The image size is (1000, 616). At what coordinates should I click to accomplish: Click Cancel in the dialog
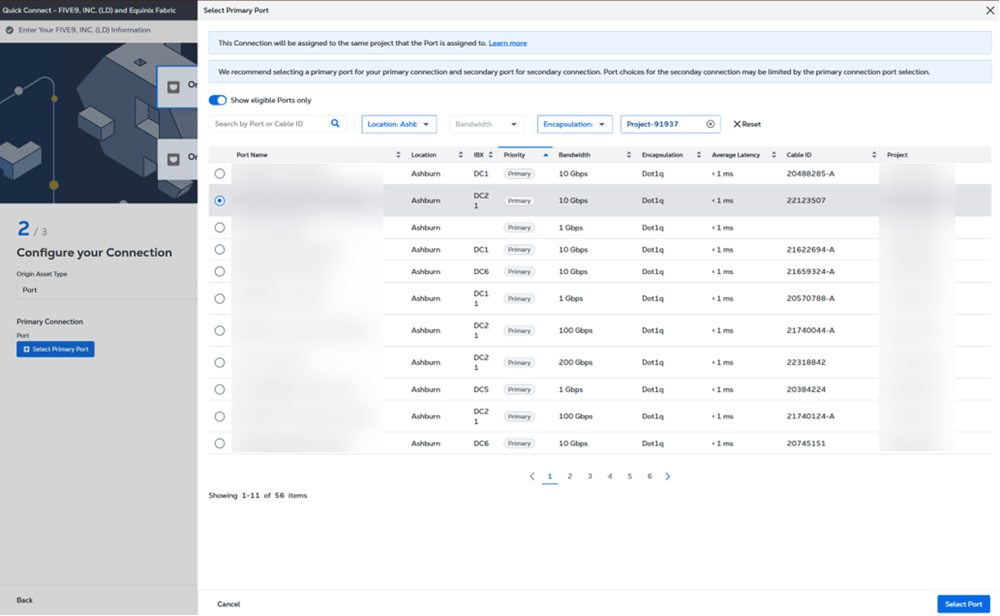click(x=228, y=604)
